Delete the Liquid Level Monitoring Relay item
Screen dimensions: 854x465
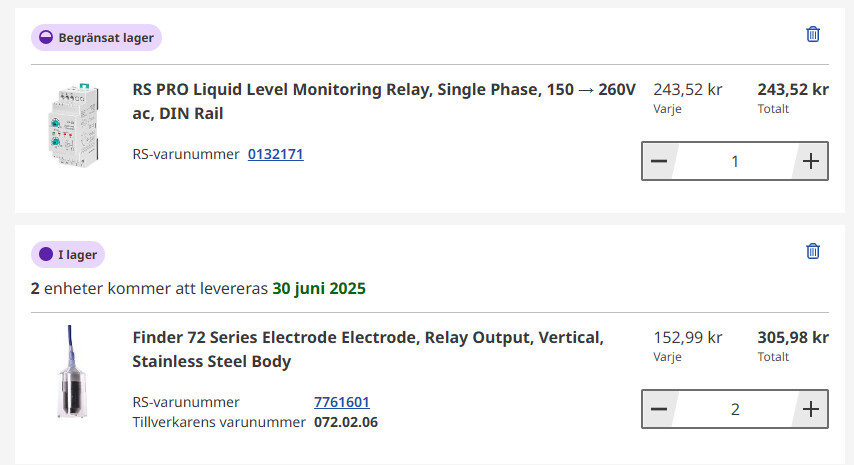[x=813, y=34]
